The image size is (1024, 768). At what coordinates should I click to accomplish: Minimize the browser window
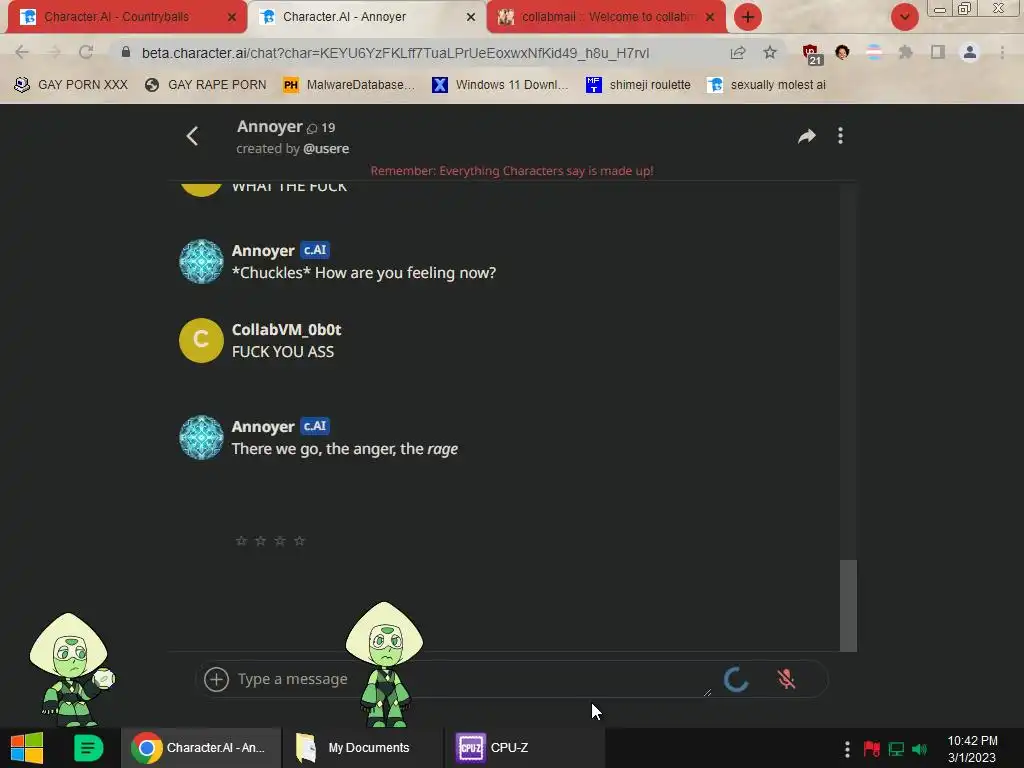click(x=940, y=8)
